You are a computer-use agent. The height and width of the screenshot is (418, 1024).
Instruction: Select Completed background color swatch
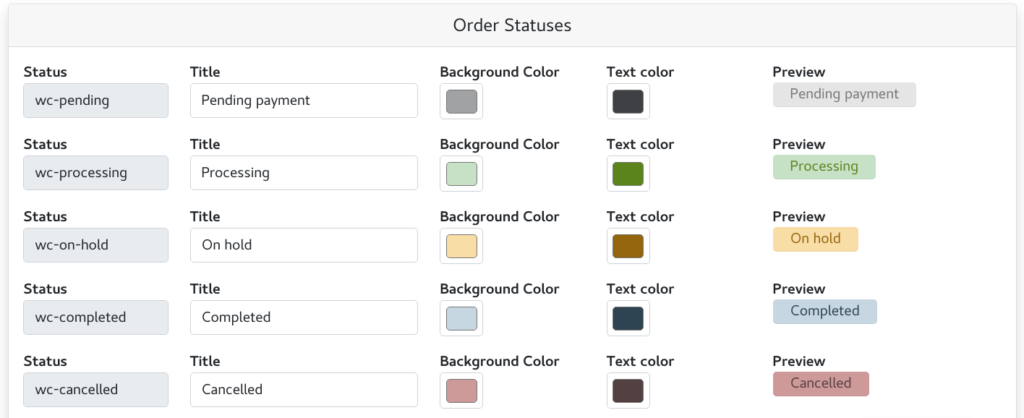pyautogui.click(x=461, y=319)
